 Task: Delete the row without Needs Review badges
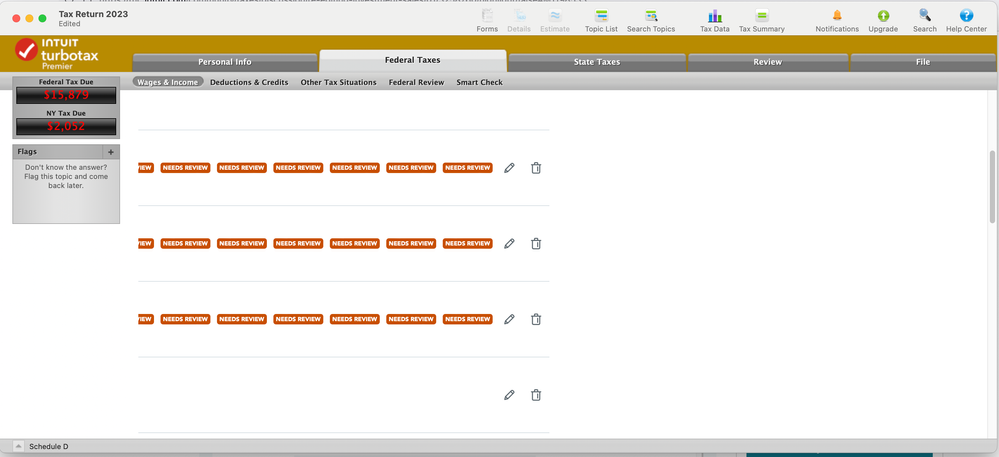[536, 395]
